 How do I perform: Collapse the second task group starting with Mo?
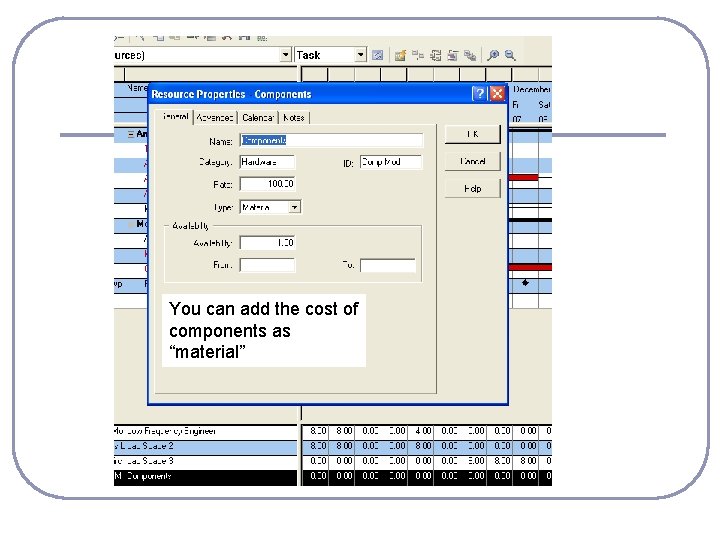tap(131, 224)
